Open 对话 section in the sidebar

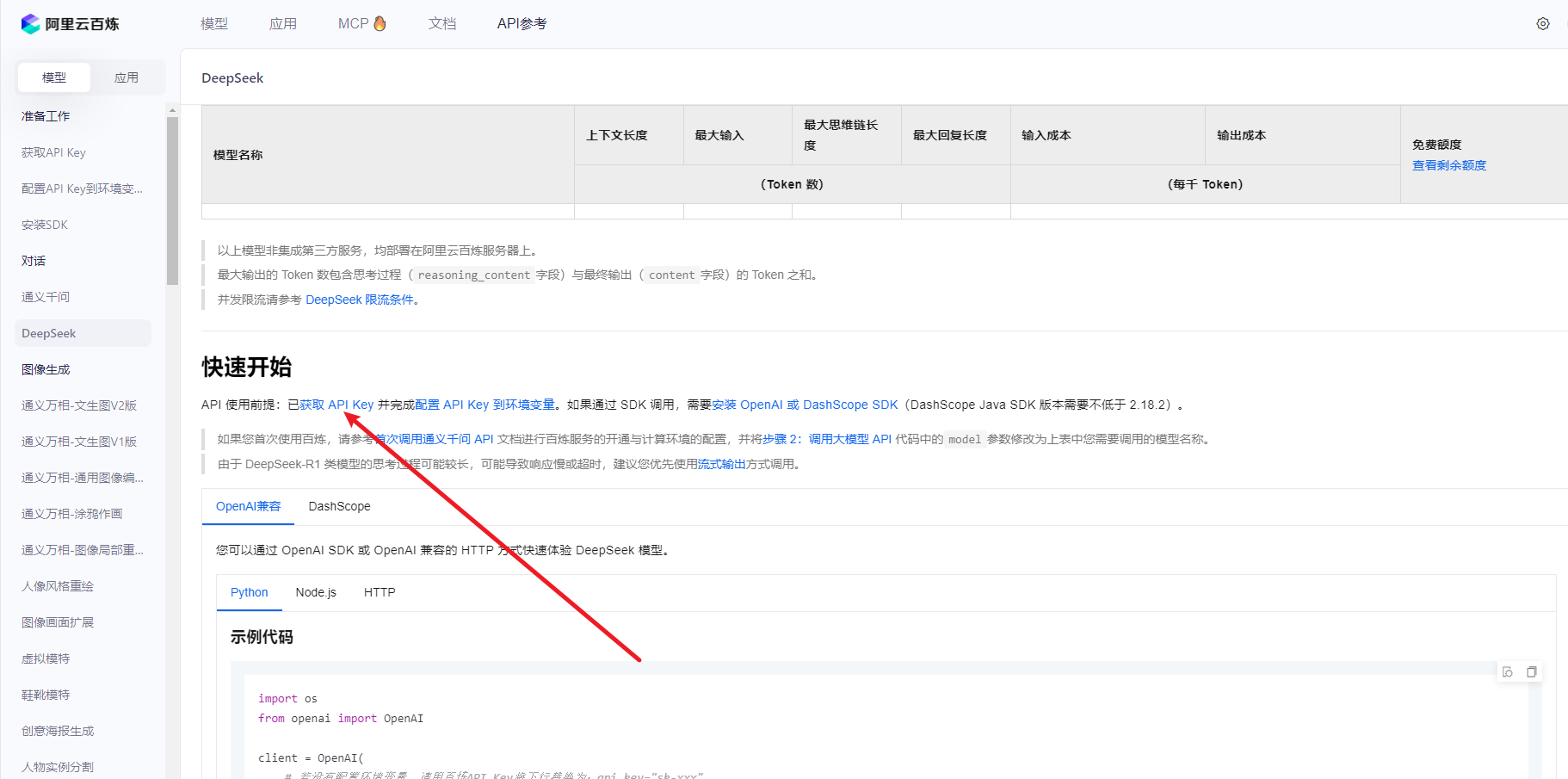pyautogui.click(x=34, y=261)
